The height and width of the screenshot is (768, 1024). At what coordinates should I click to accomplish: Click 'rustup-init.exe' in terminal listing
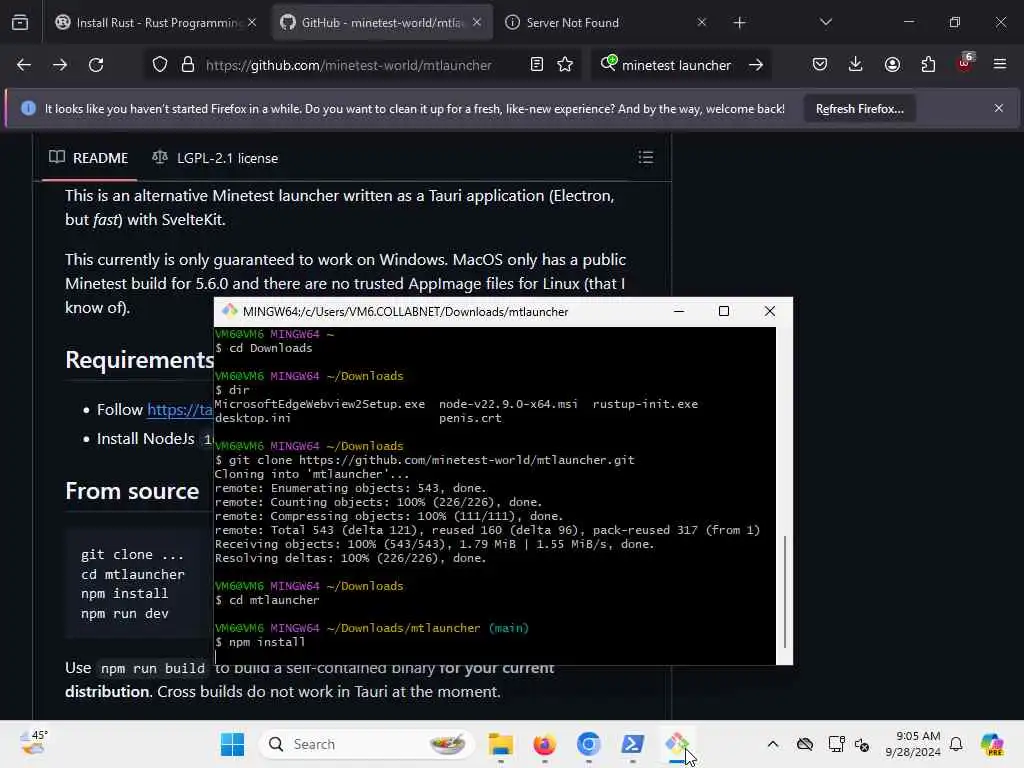[645, 404]
